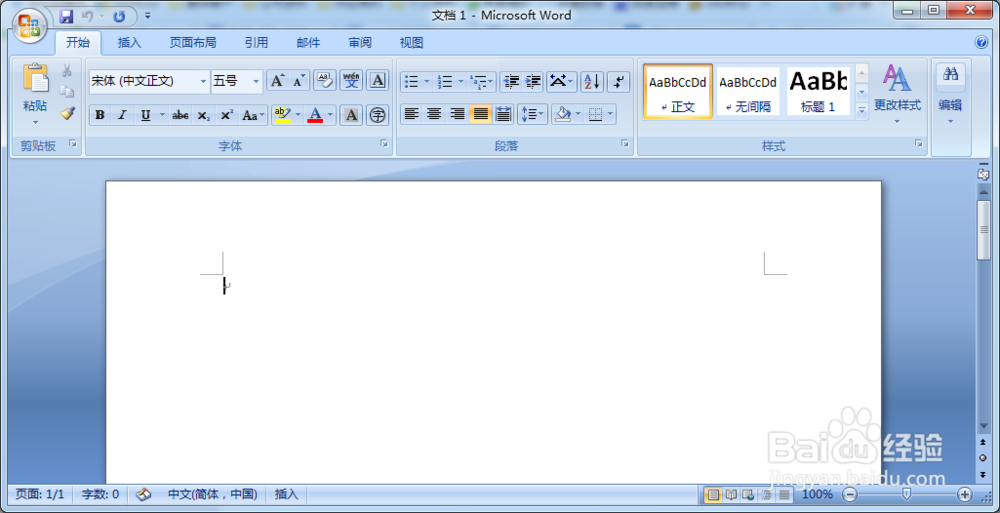This screenshot has width=1000, height=513.
Task: Show or hide paragraph marks
Action: [619, 81]
